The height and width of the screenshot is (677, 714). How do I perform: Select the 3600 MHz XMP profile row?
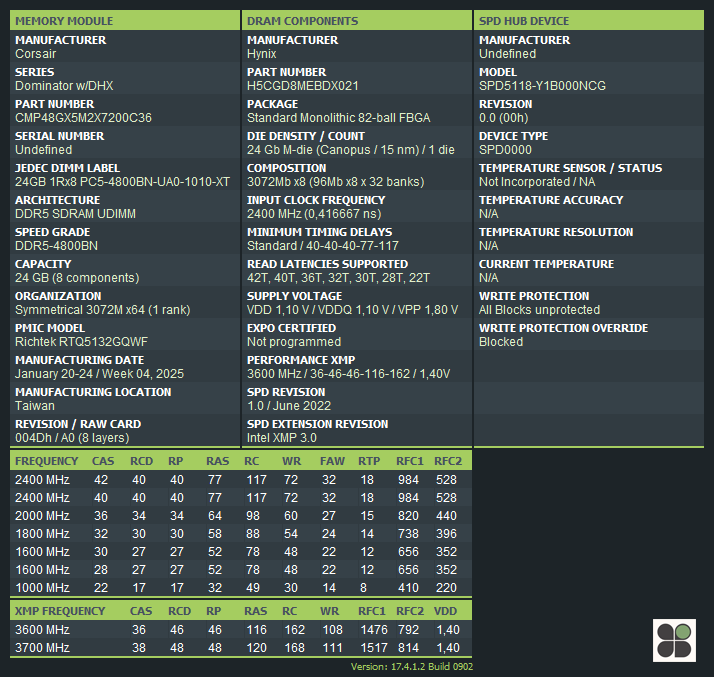click(x=241, y=630)
